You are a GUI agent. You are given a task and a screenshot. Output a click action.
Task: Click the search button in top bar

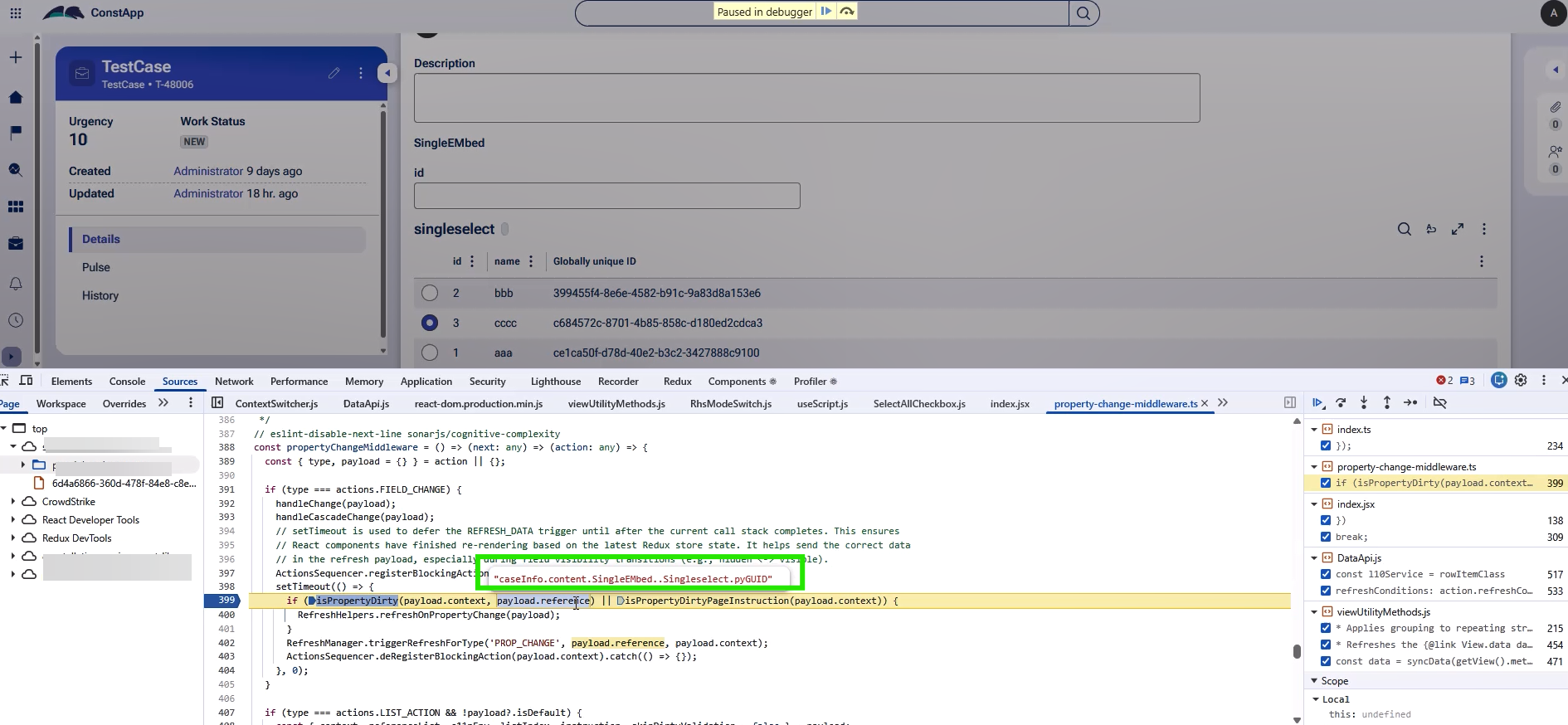(1083, 12)
